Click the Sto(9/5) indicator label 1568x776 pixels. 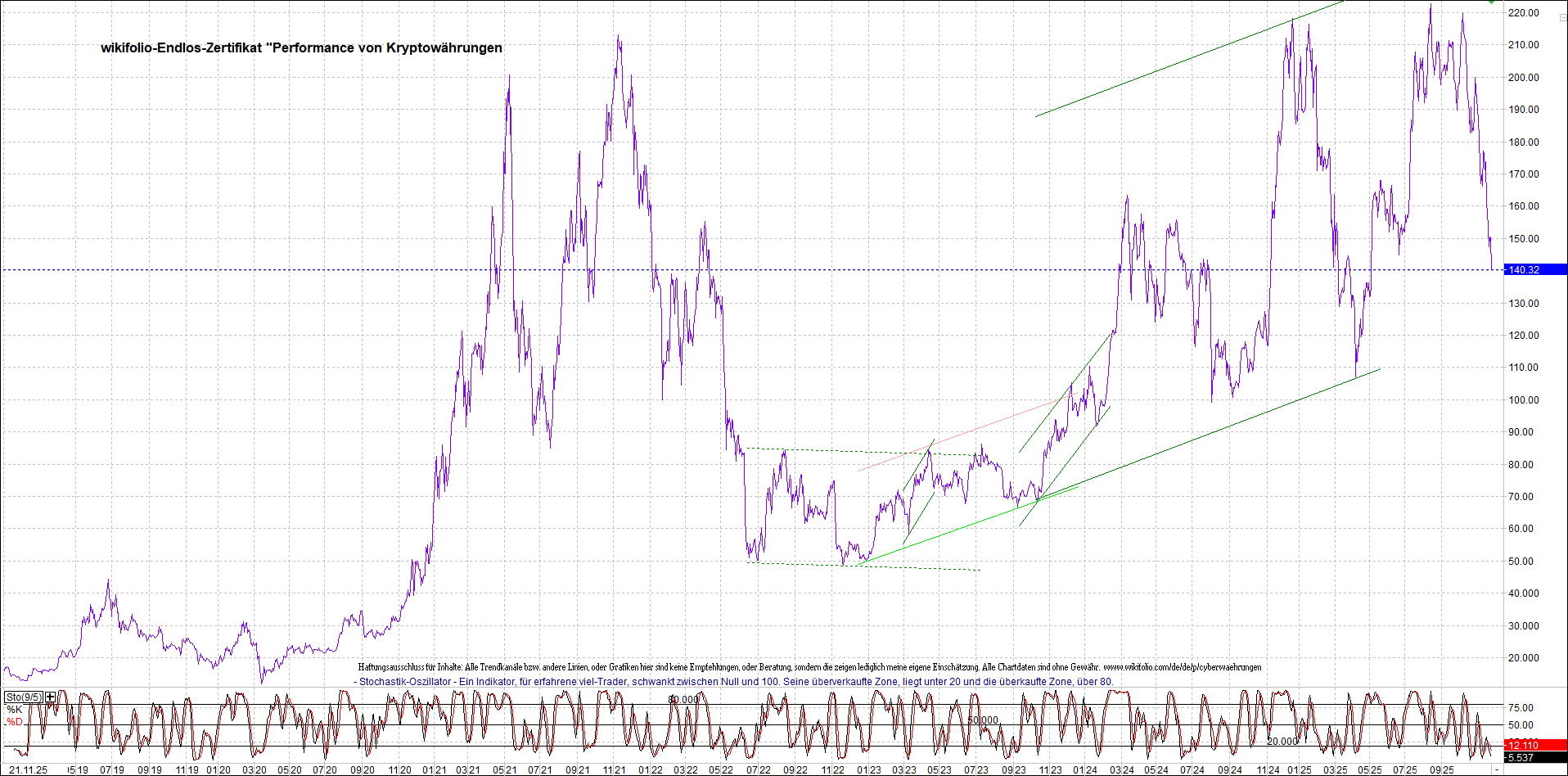pos(24,697)
